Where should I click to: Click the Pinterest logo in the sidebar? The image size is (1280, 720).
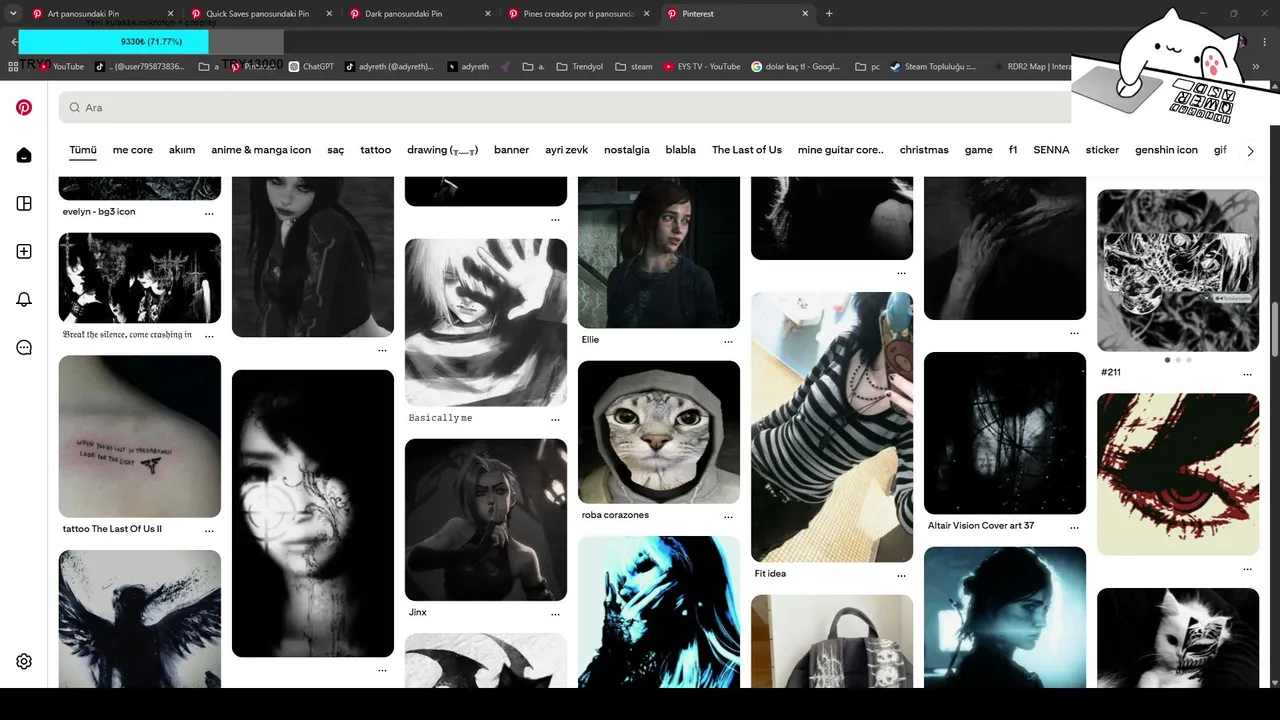click(24, 108)
